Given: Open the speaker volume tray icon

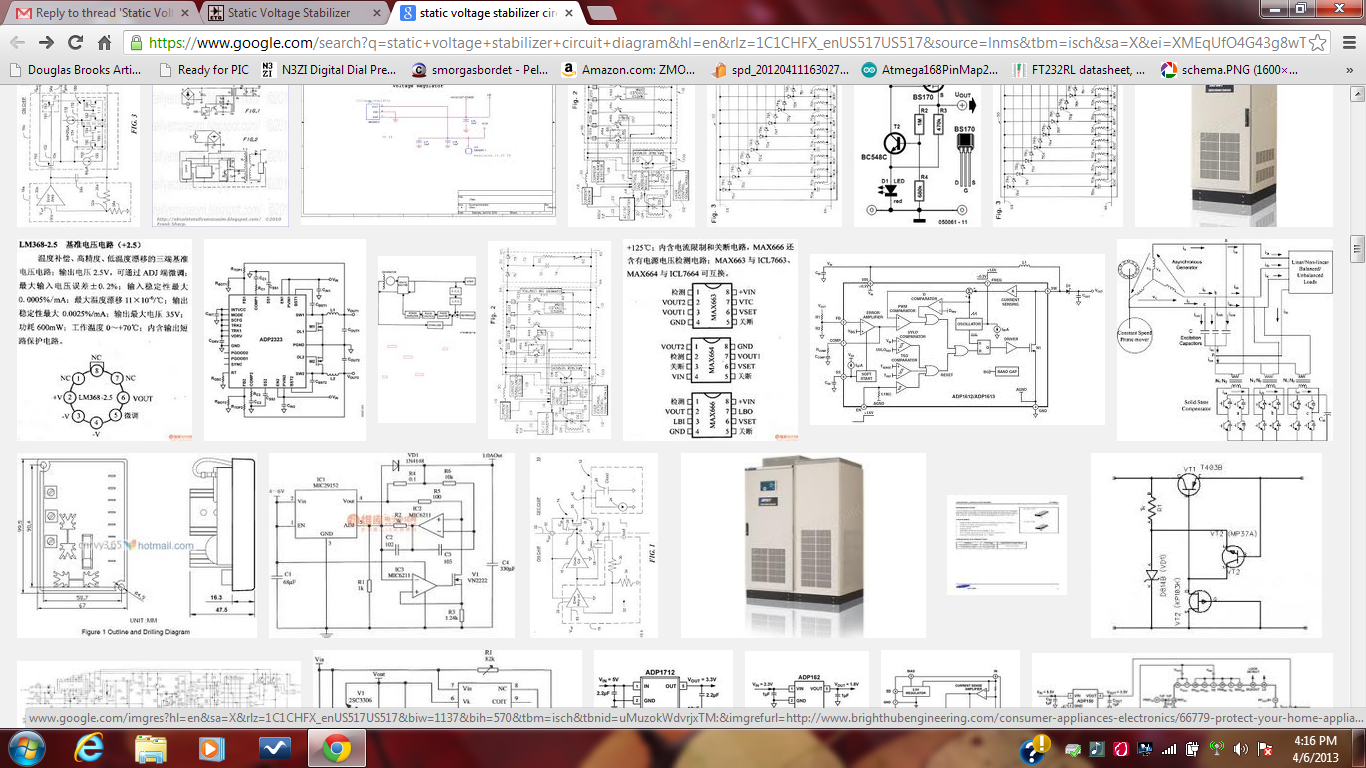Looking at the screenshot, I should point(1242,749).
